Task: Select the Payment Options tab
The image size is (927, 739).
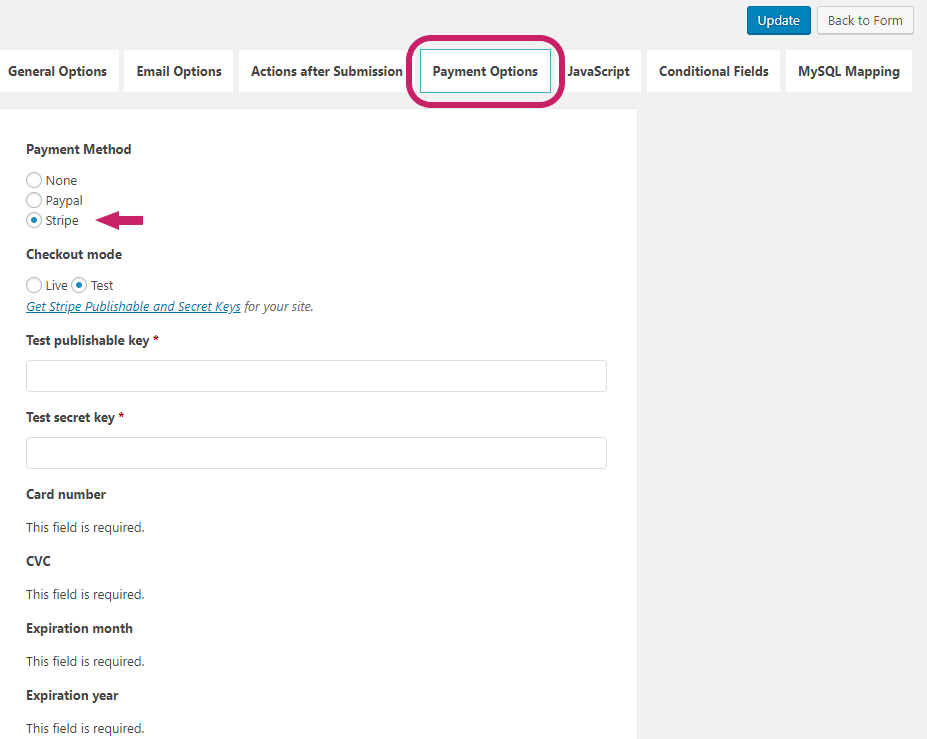Action: (x=485, y=71)
